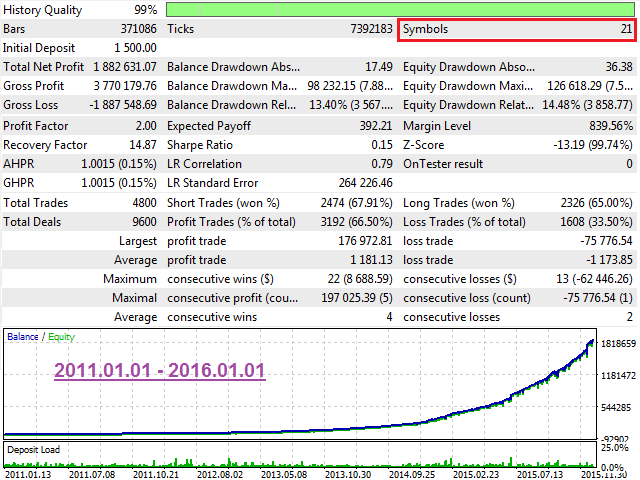640x480 pixels.
Task: Select Equity Drawdown Absolute value 36.38
Action: (x=619, y=67)
